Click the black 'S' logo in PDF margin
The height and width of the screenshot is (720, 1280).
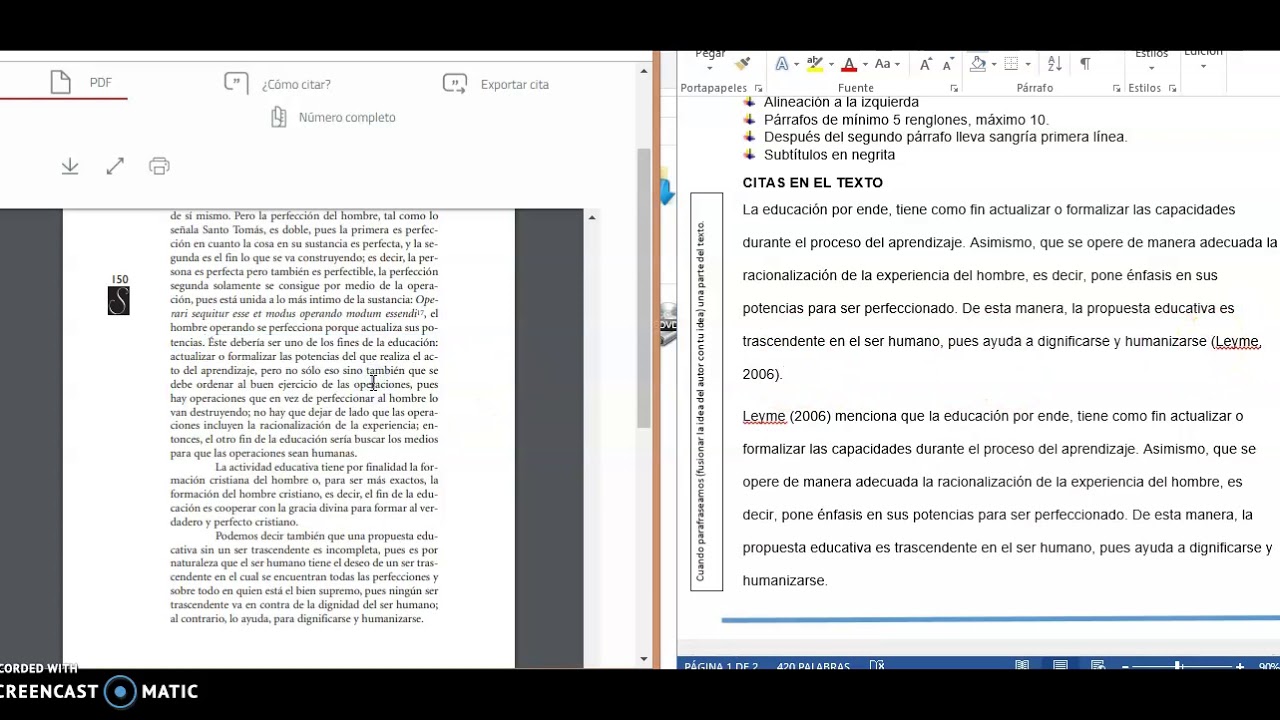click(x=119, y=301)
